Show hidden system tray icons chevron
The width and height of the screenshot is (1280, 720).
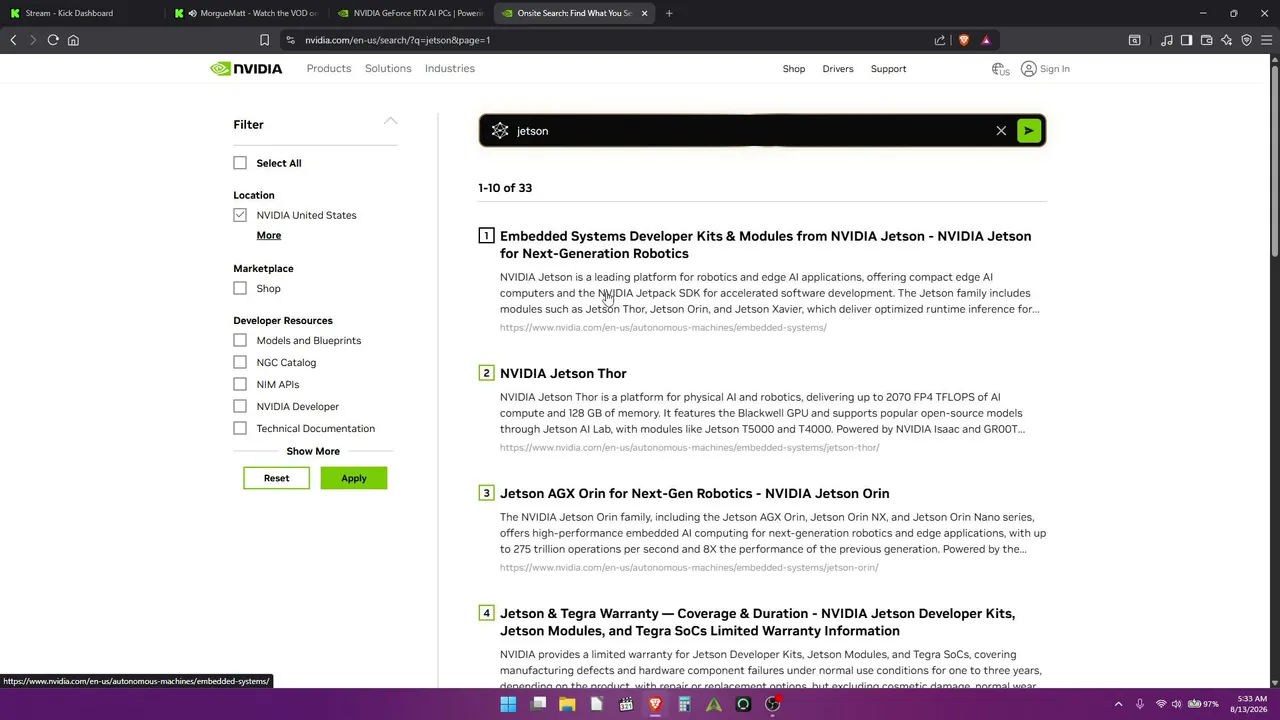(1118, 704)
